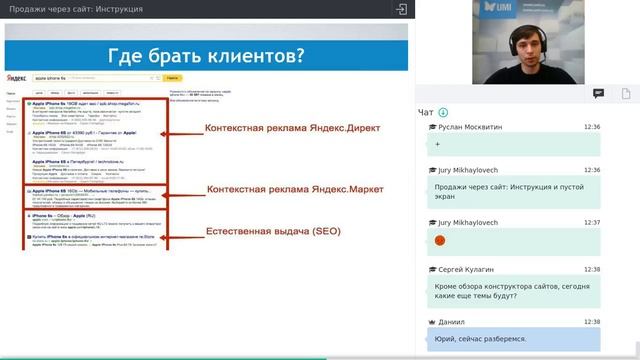This screenshot has height=360, width=640.
Task: Click label 'Естественная выдача (SEO)'
Action: pos(273,231)
